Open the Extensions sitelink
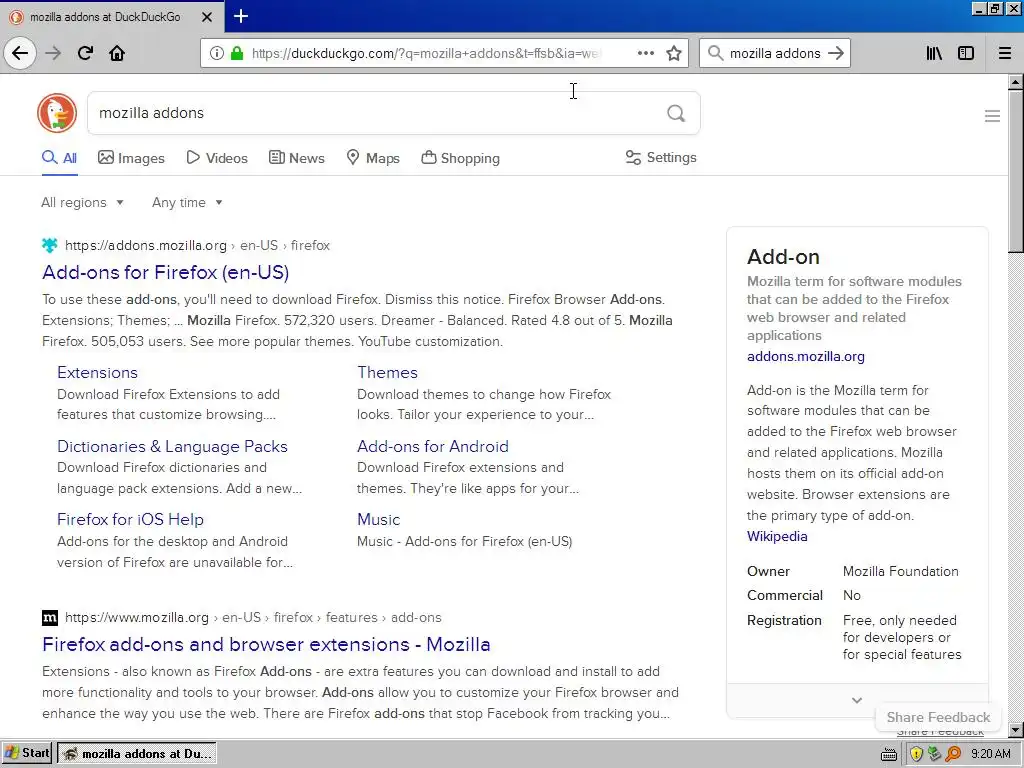 (x=97, y=372)
